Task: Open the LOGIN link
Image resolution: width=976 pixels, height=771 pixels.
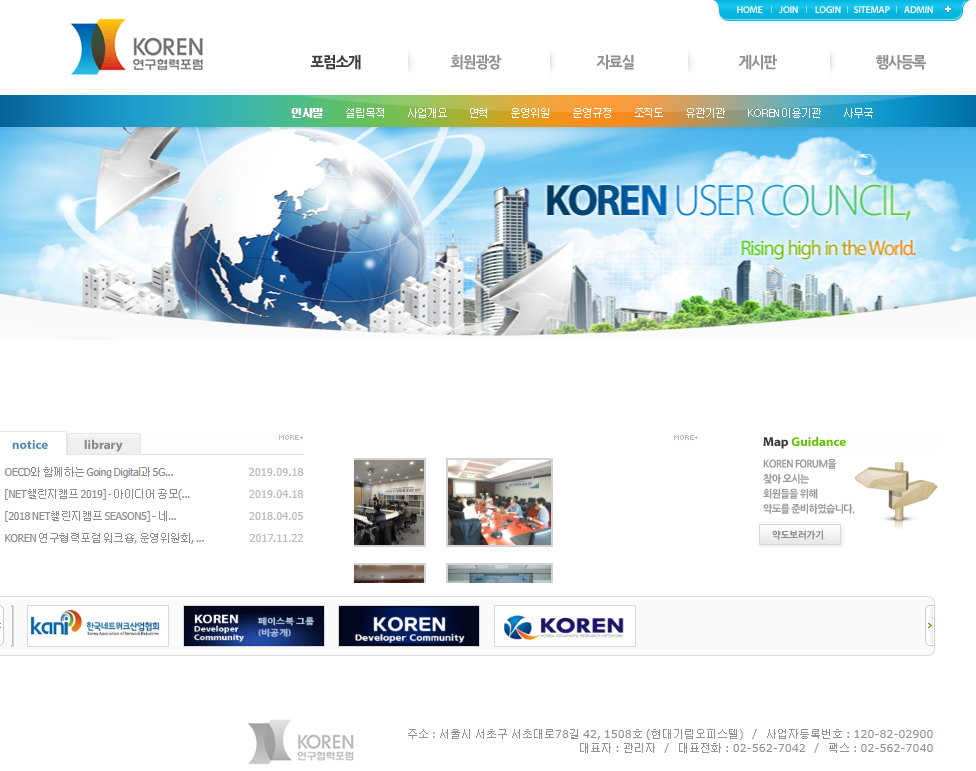Action: click(x=827, y=10)
